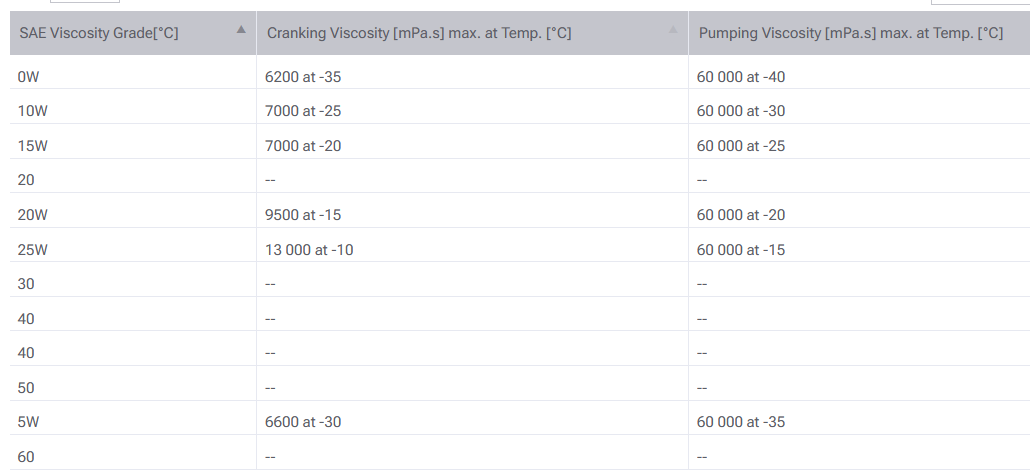Select the 0W grade cell
This screenshot has width=1030, height=476.
point(28,77)
